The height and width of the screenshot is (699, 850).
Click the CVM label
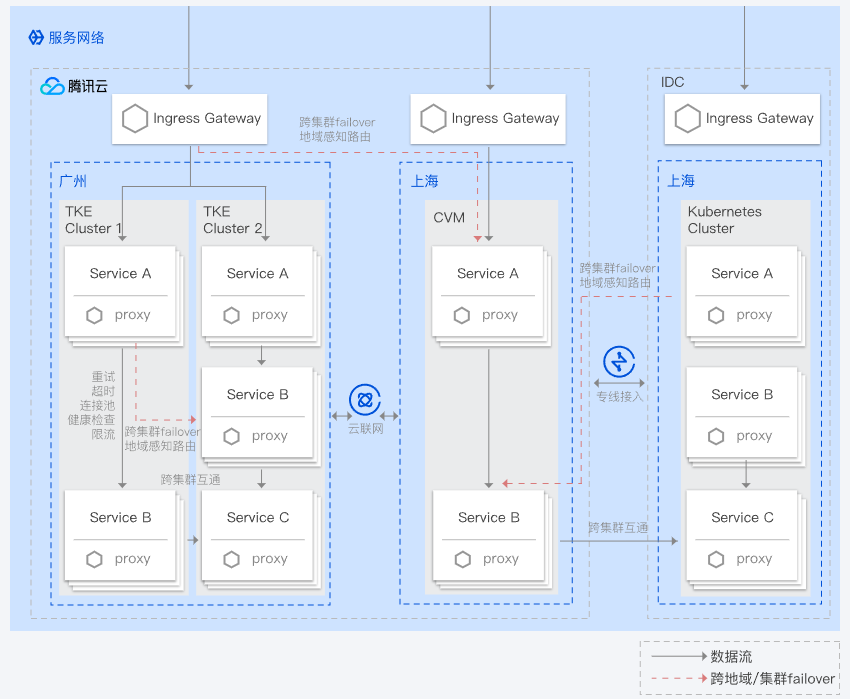pyautogui.click(x=449, y=217)
